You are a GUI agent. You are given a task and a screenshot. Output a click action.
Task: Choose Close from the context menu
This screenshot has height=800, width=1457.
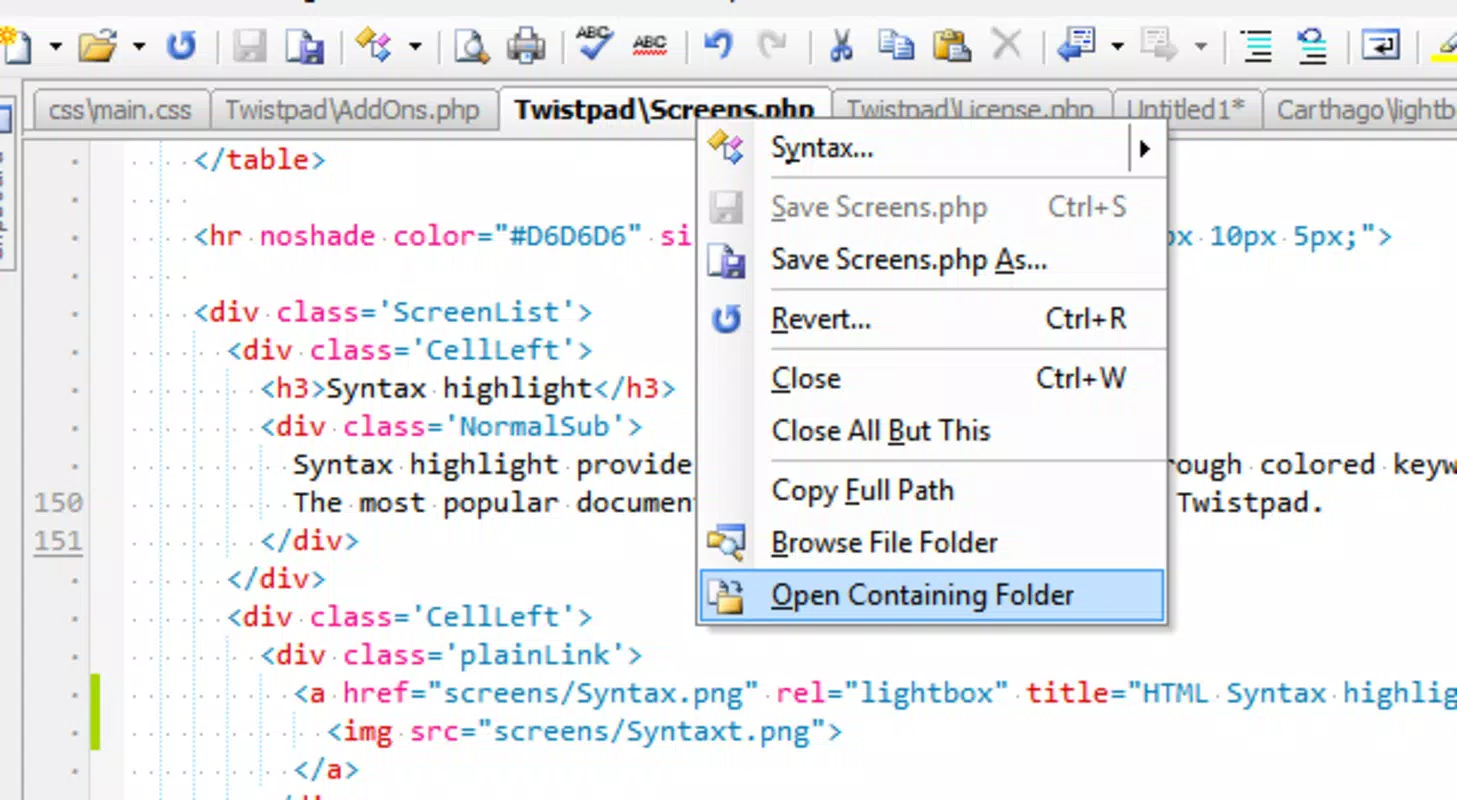[x=931, y=379]
